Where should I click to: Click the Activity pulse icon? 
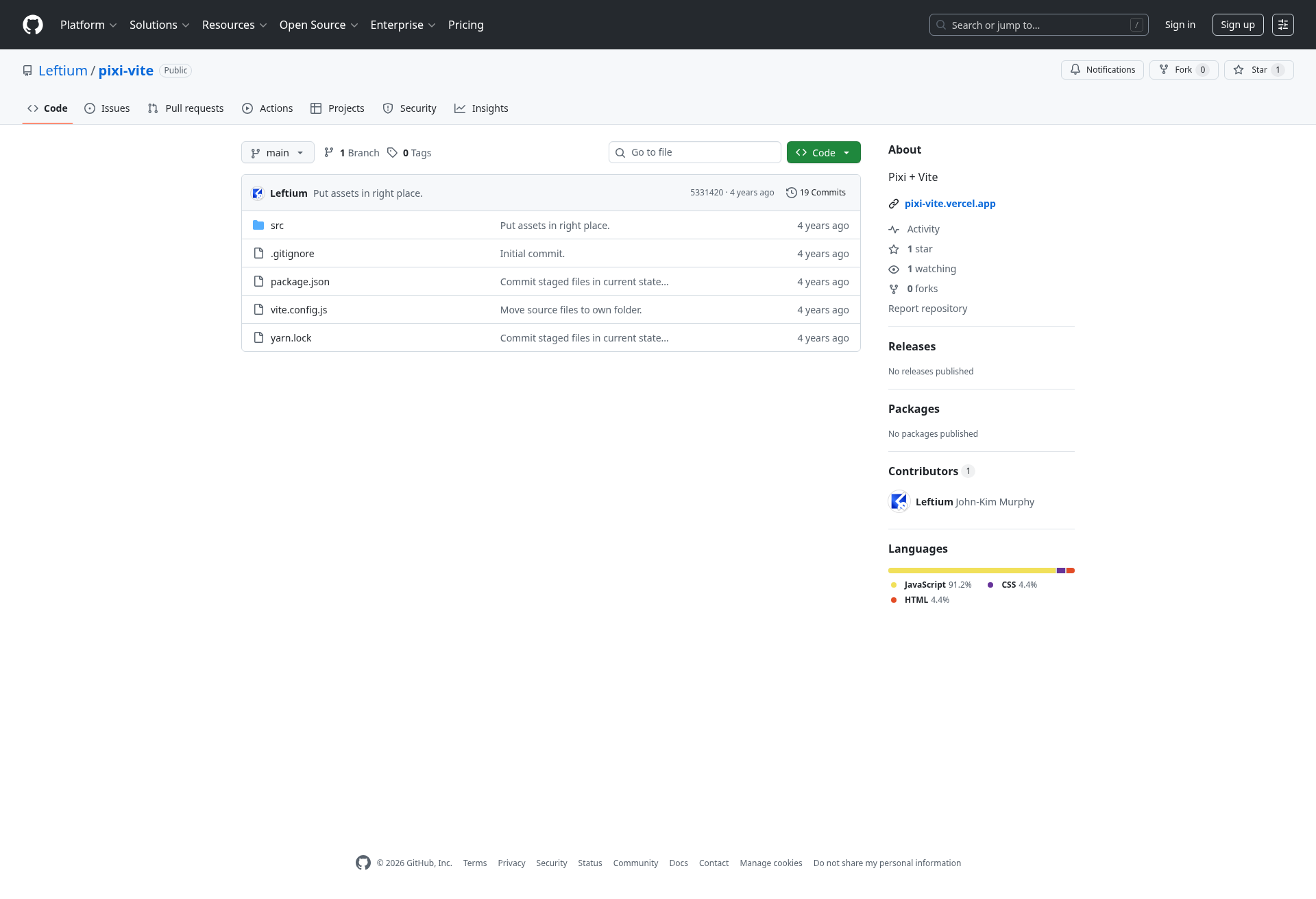point(894,229)
